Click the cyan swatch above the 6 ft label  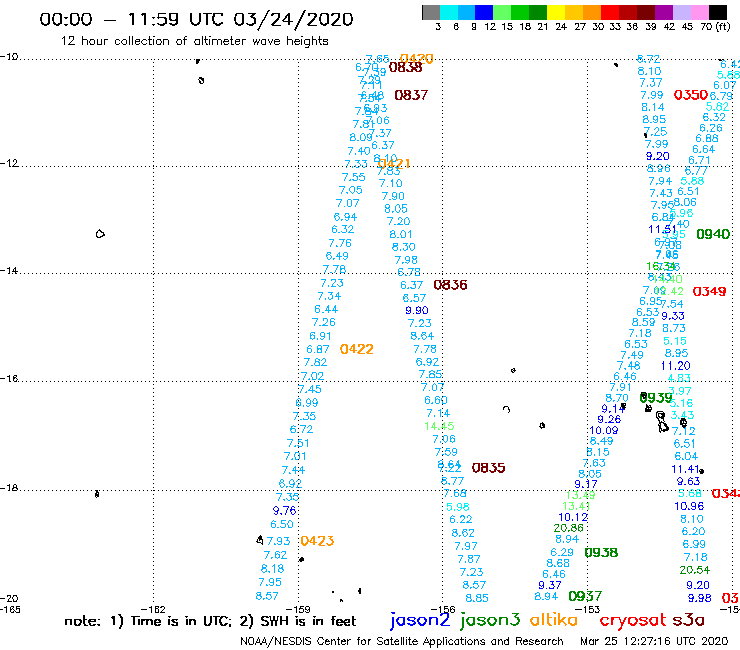tap(449, 12)
